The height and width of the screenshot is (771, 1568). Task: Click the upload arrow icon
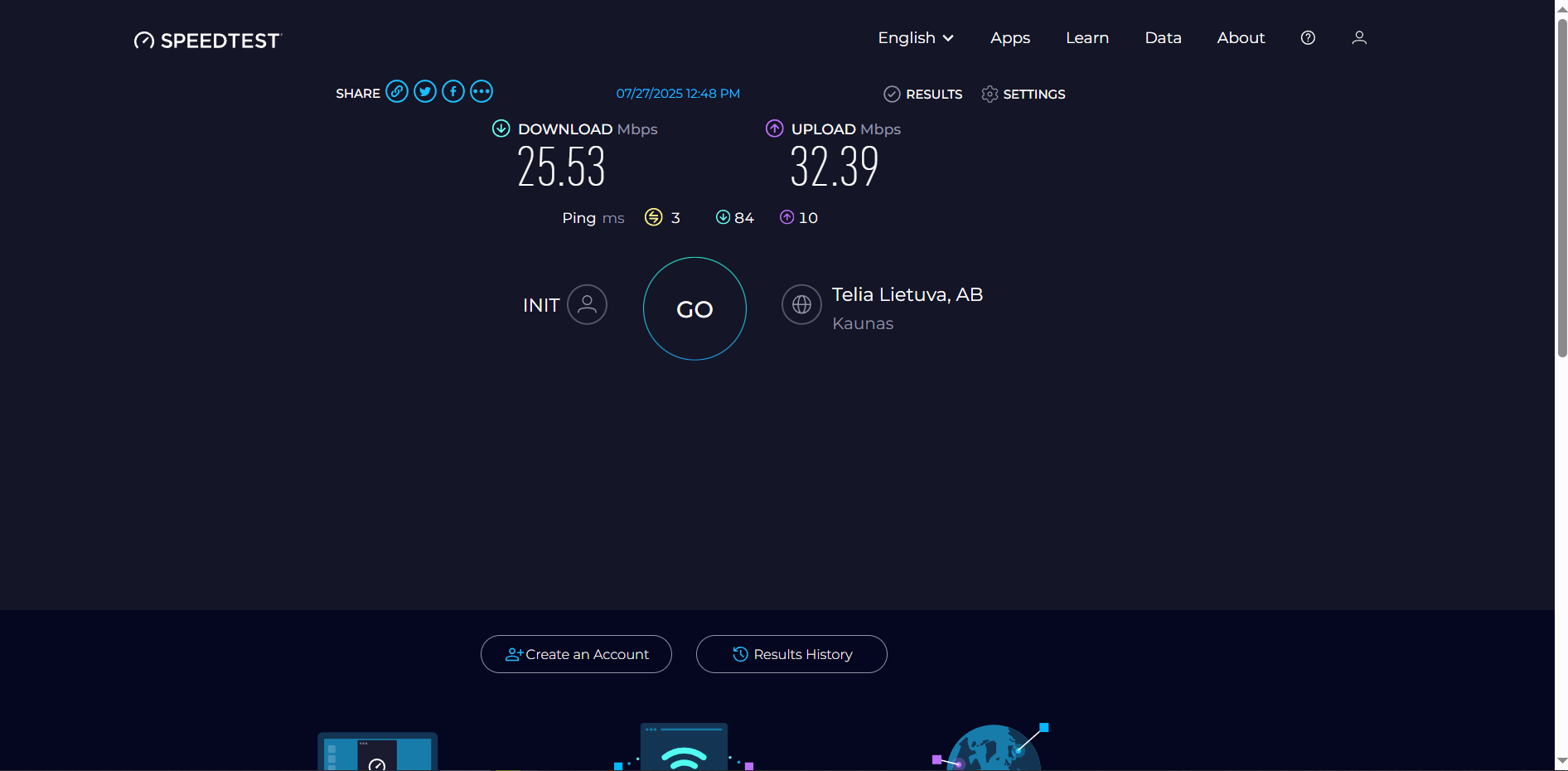774,128
